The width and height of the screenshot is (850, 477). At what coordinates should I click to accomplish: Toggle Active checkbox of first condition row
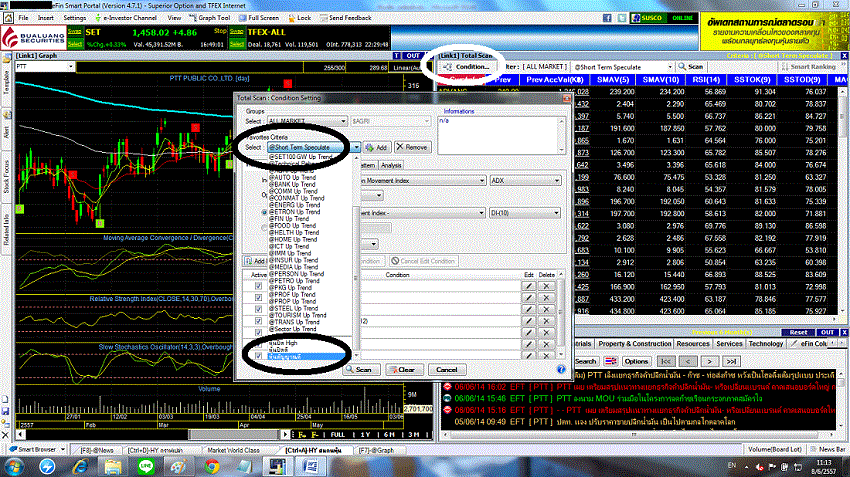pos(258,286)
